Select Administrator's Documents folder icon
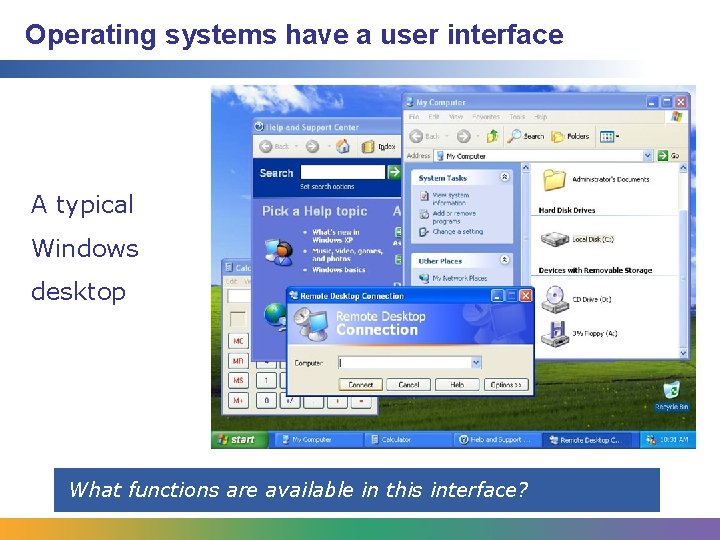The height and width of the screenshot is (540, 720). pyautogui.click(x=554, y=180)
